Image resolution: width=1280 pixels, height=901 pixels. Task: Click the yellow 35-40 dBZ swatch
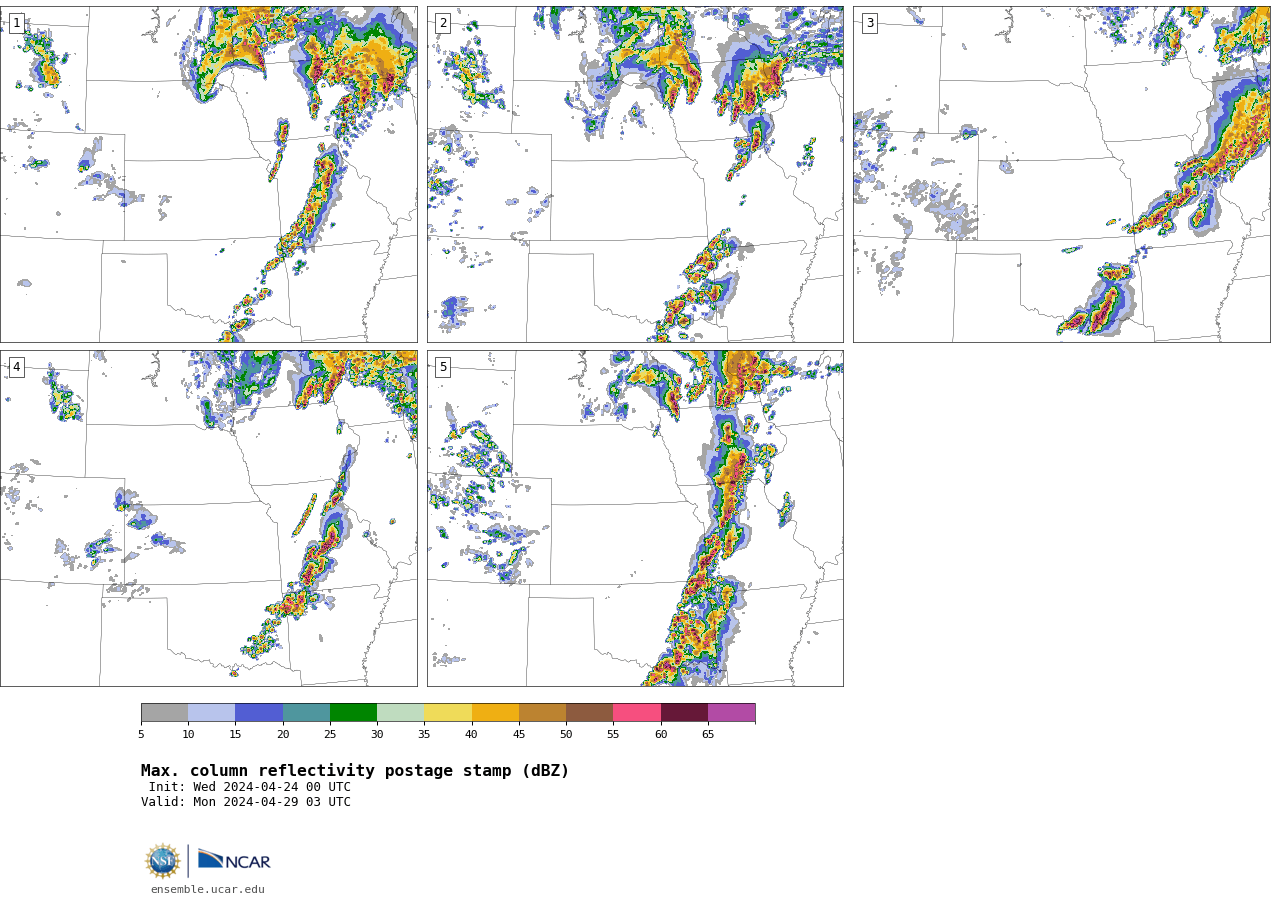point(448,713)
